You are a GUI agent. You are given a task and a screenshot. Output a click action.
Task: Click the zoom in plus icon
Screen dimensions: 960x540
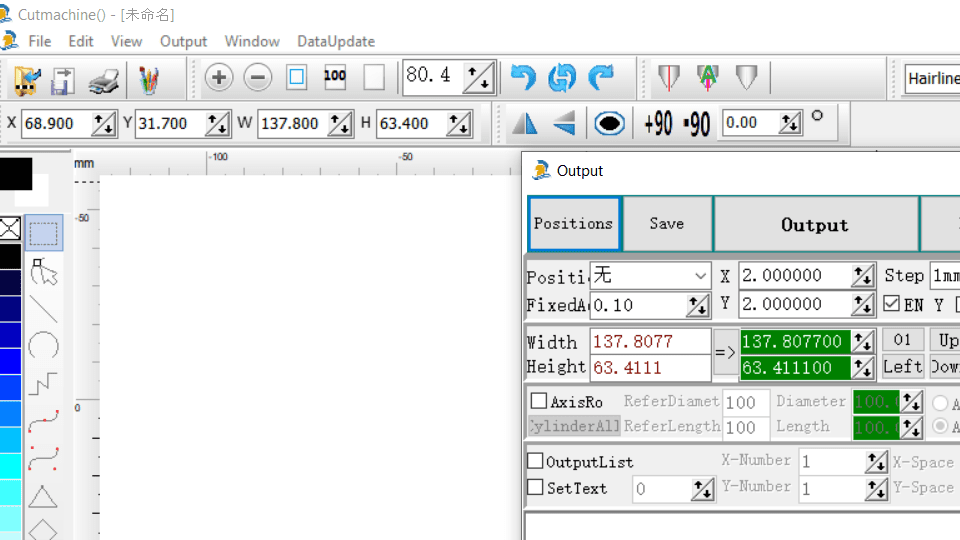pyautogui.click(x=219, y=78)
